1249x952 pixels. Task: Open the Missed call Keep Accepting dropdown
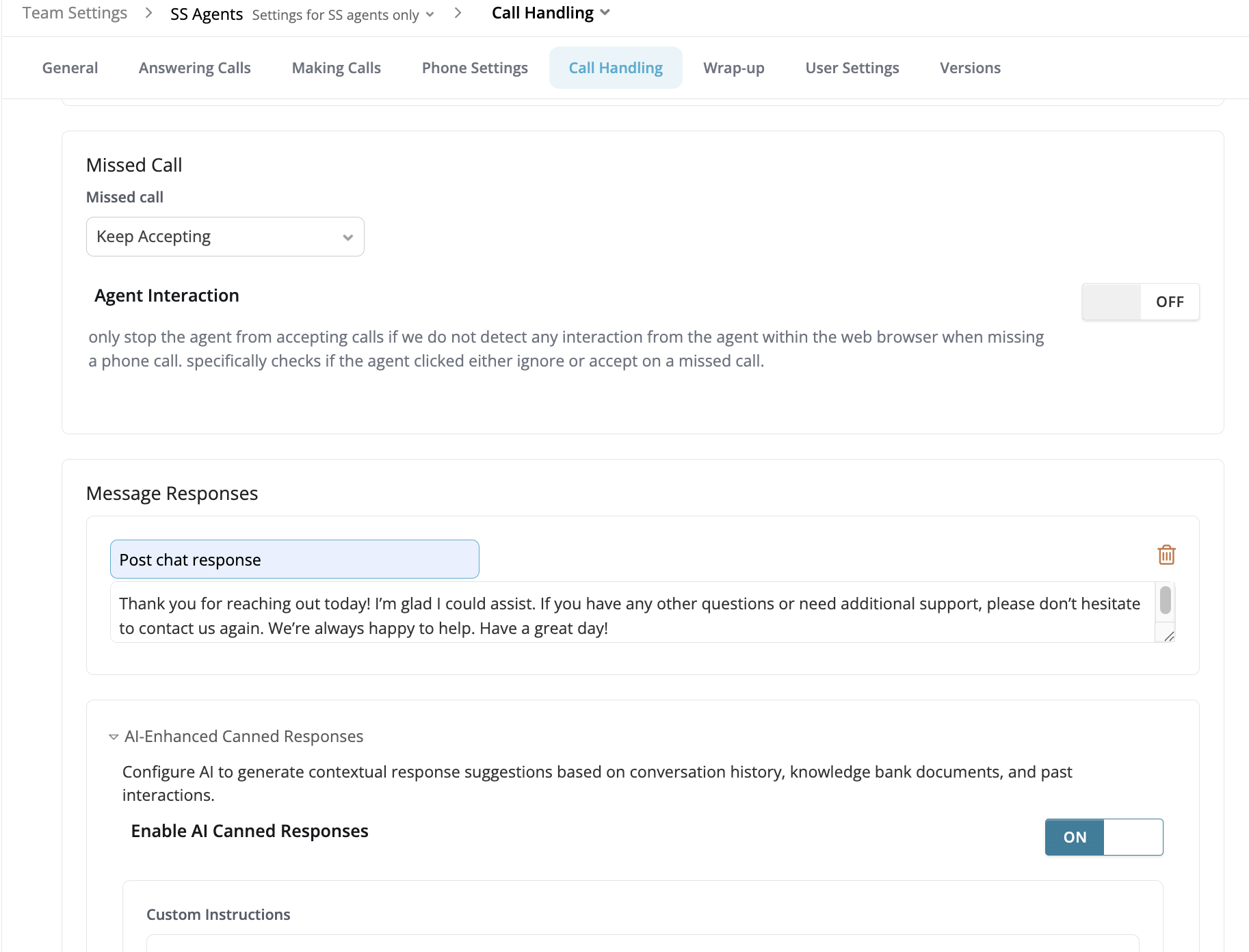click(225, 237)
